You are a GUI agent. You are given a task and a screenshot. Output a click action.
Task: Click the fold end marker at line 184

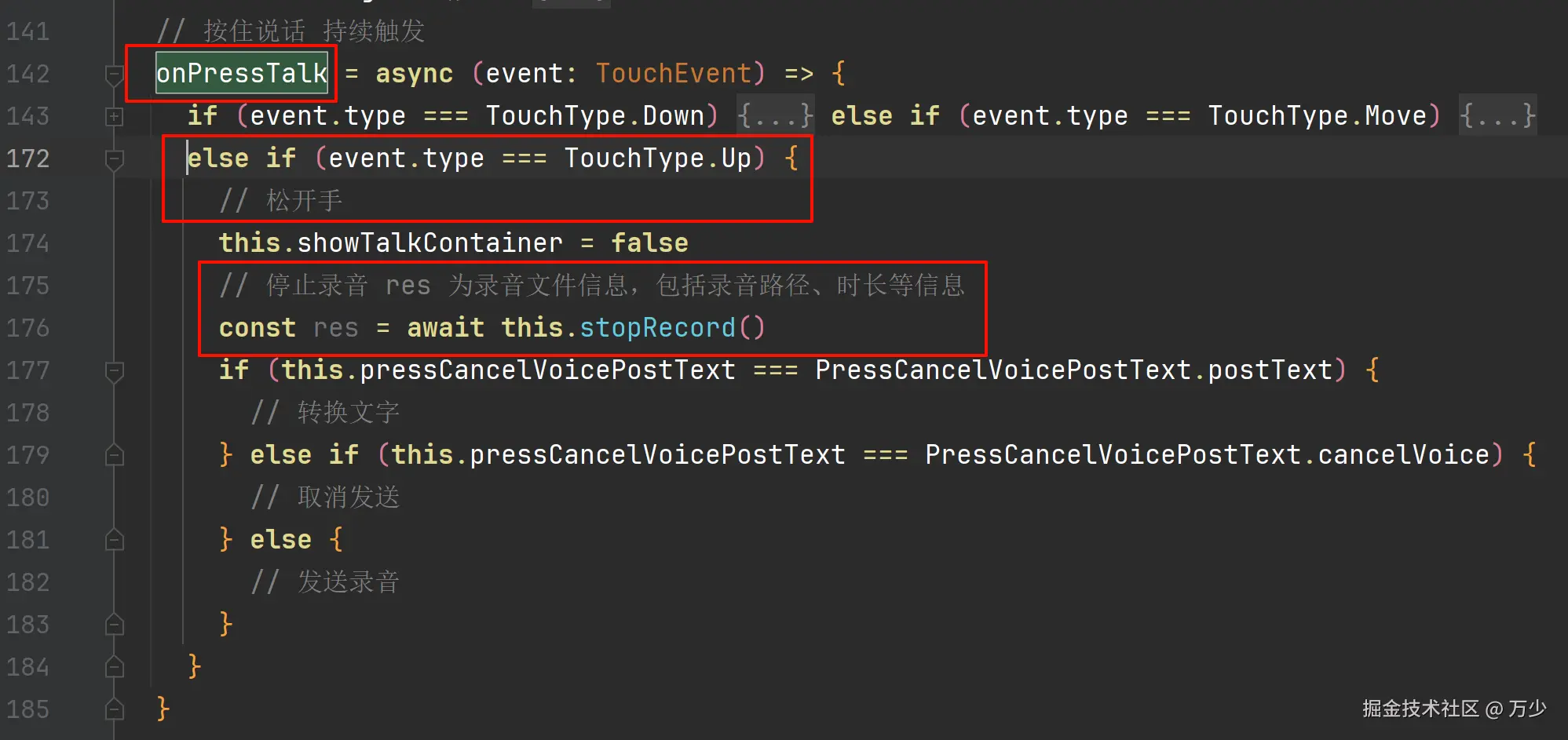pos(115,667)
